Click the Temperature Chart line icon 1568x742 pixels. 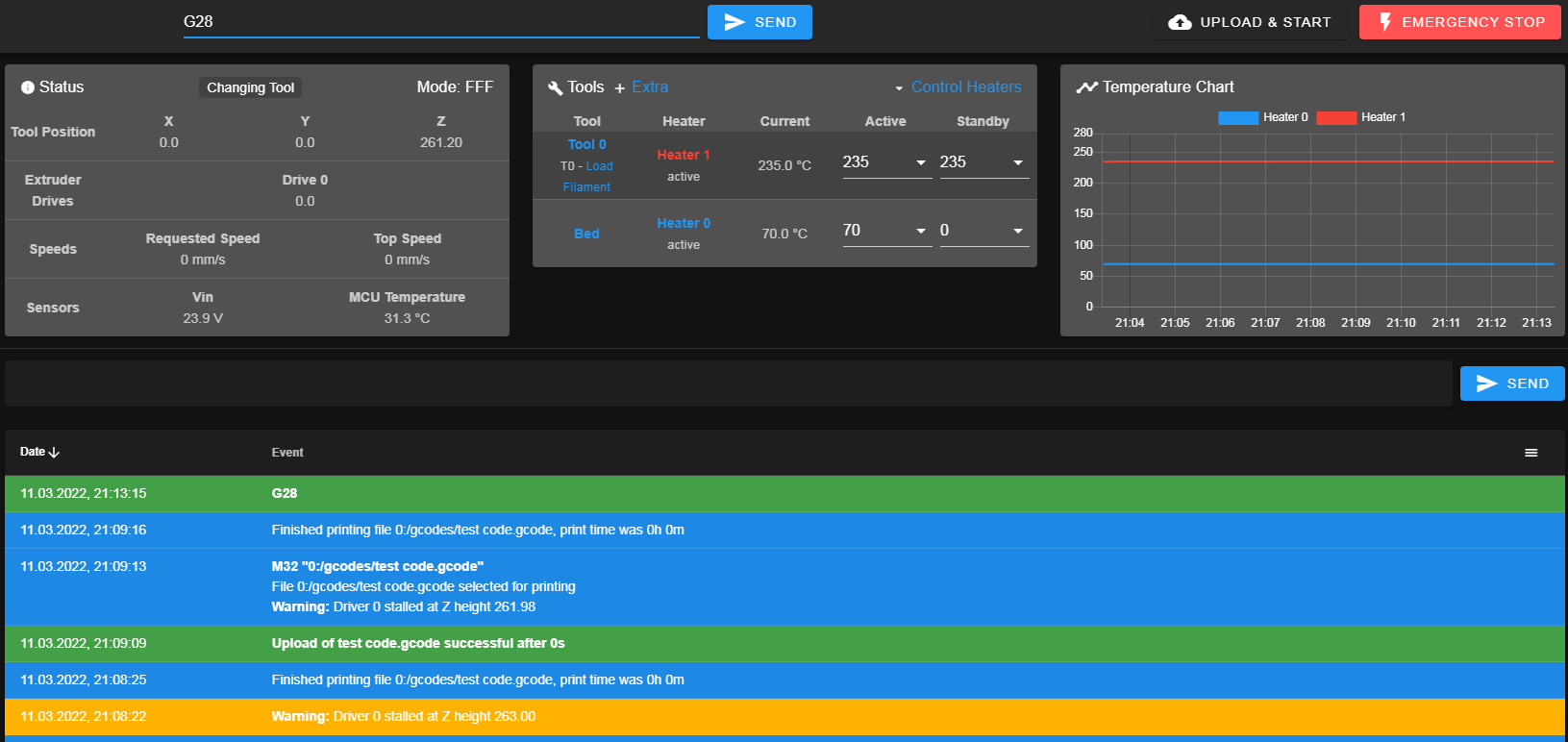[x=1086, y=87]
